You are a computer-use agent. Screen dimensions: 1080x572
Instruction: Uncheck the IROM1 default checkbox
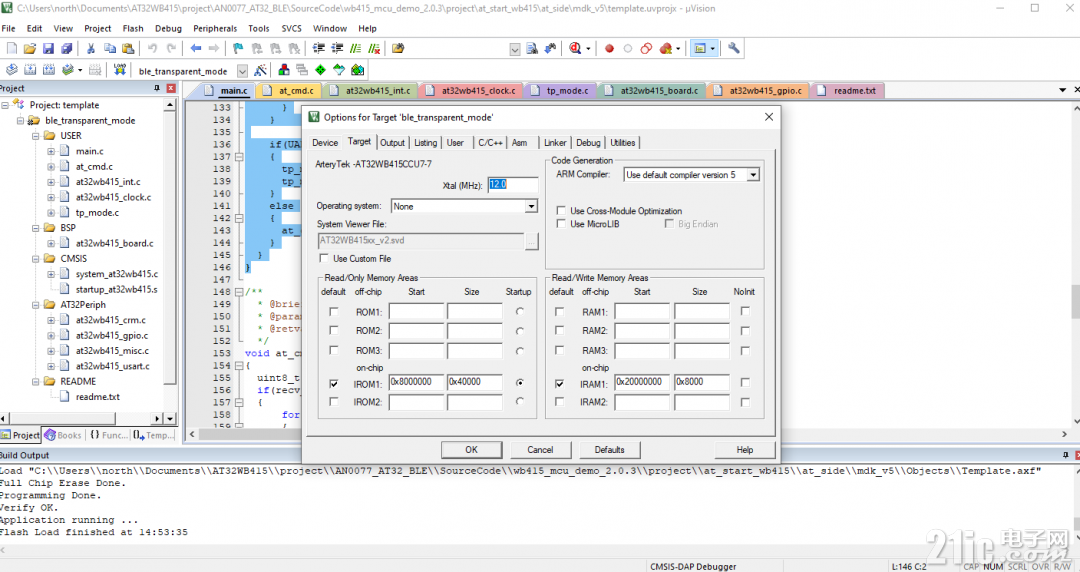(x=334, y=384)
